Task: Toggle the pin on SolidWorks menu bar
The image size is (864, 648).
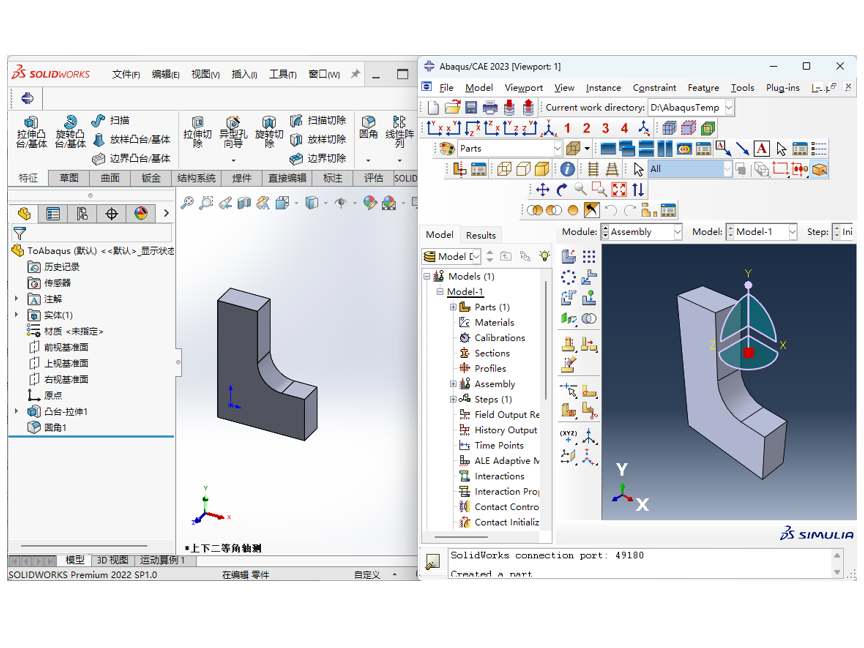Action: [x=355, y=73]
